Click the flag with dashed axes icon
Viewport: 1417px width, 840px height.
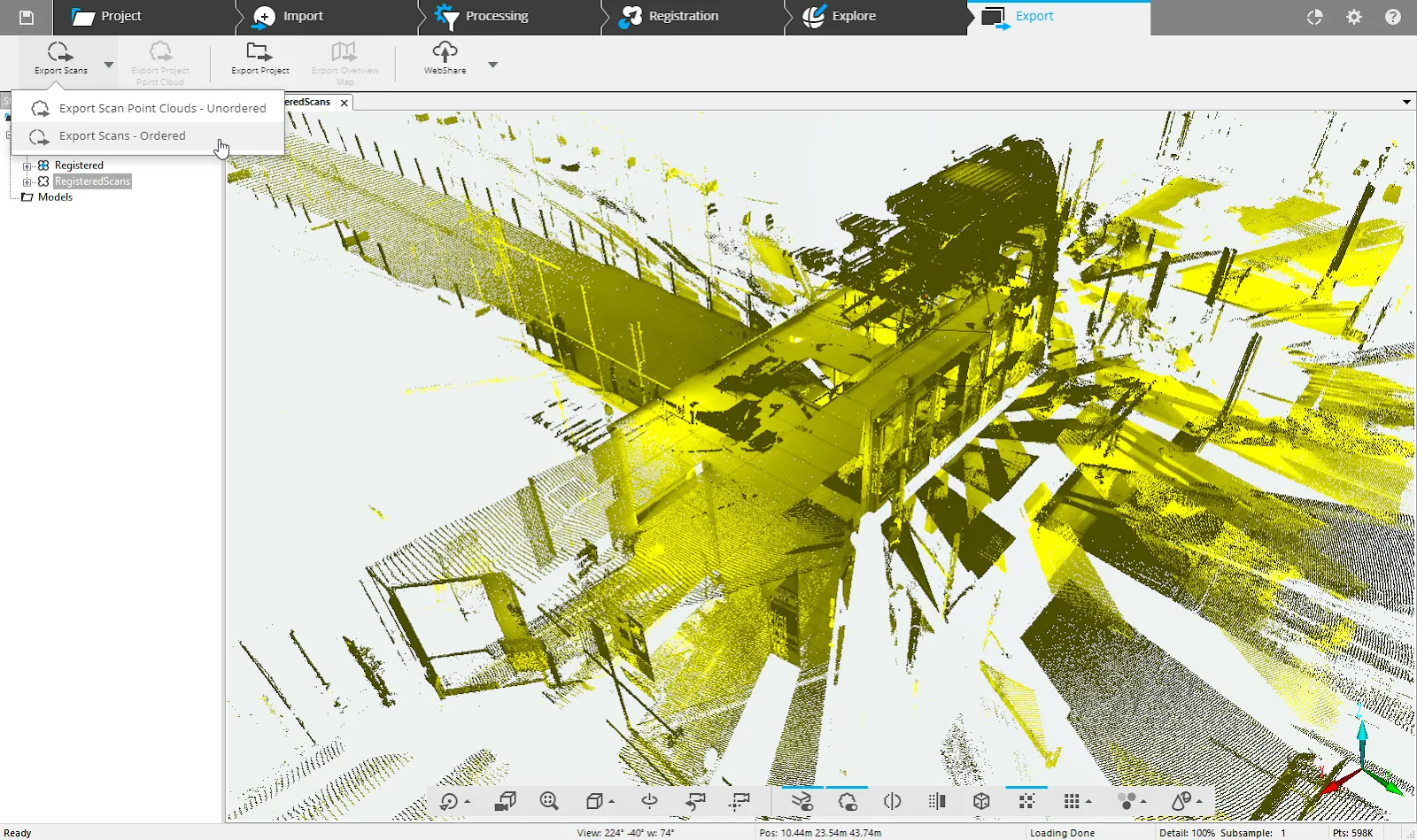[x=739, y=801]
